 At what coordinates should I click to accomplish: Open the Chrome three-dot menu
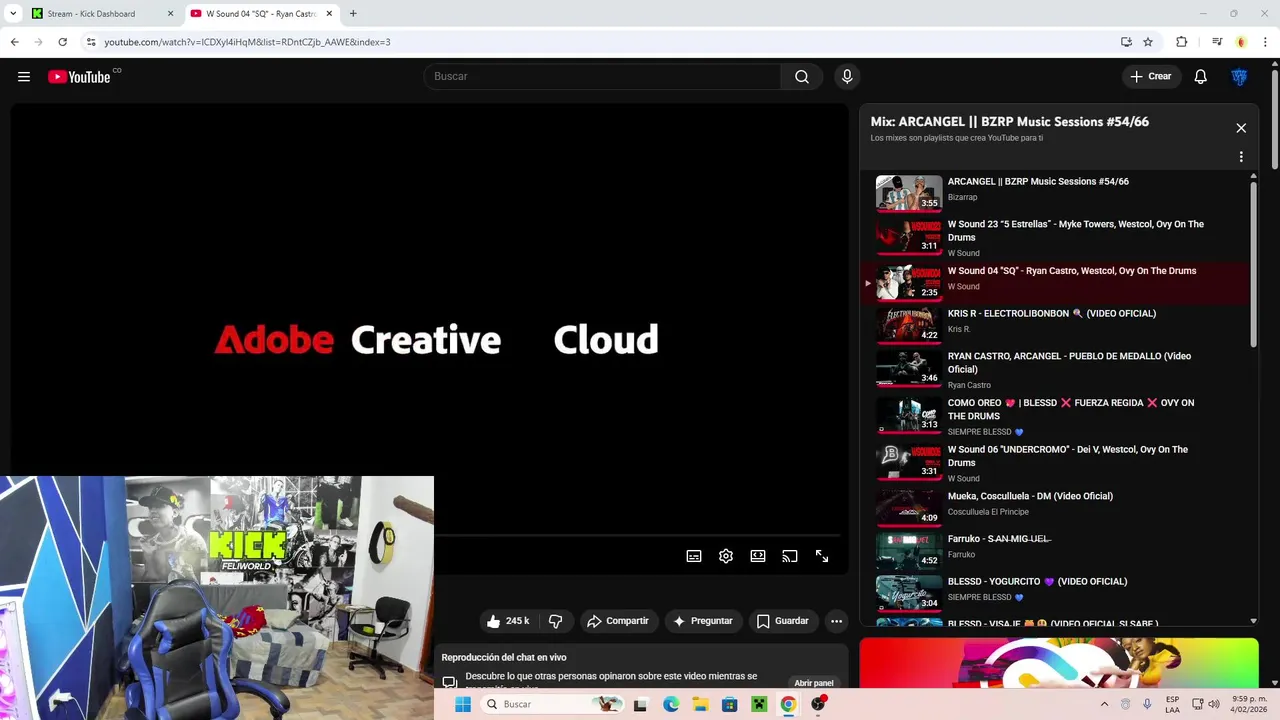[1264, 42]
